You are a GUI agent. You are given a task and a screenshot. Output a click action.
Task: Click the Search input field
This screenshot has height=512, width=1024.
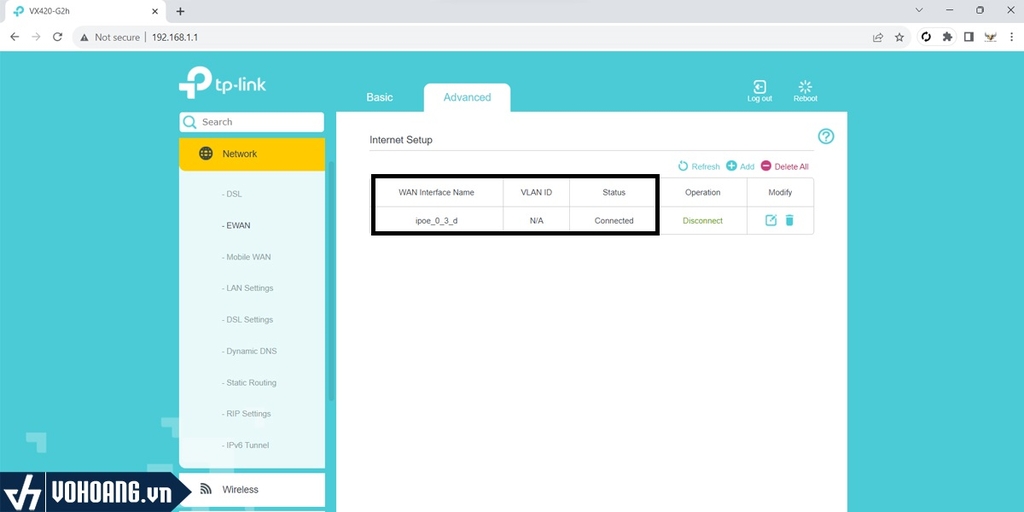[251, 122]
